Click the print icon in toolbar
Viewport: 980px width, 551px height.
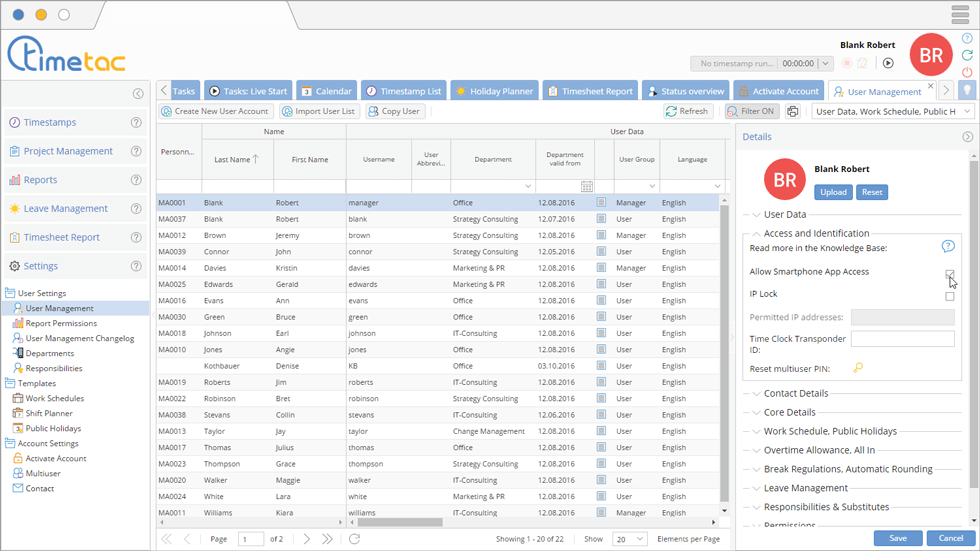pyautogui.click(x=793, y=112)
